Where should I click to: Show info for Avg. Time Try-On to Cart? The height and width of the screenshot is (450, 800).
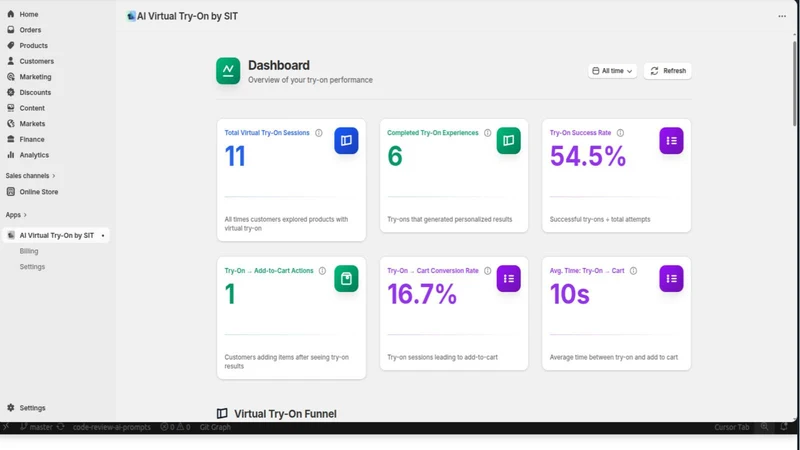point(633,271)
